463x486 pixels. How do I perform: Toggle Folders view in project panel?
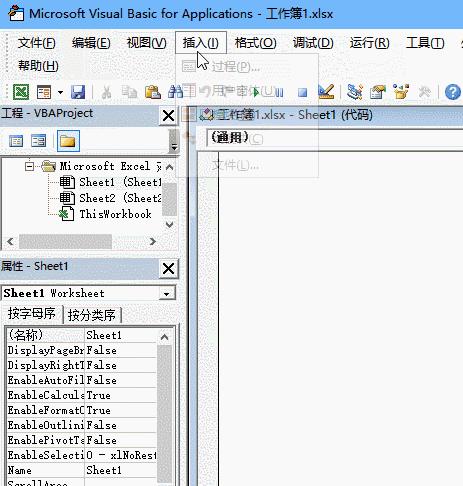point(68,141)
